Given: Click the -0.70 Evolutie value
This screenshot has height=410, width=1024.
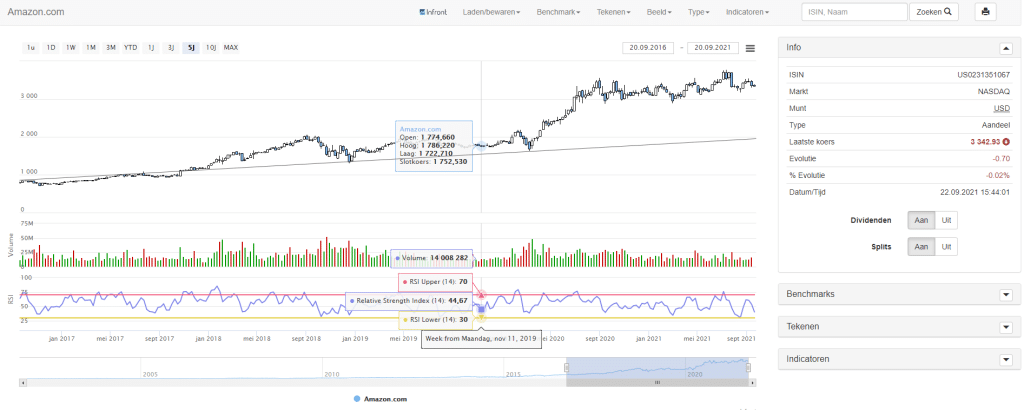Looking at the screenshot, I should click(999, 159).
